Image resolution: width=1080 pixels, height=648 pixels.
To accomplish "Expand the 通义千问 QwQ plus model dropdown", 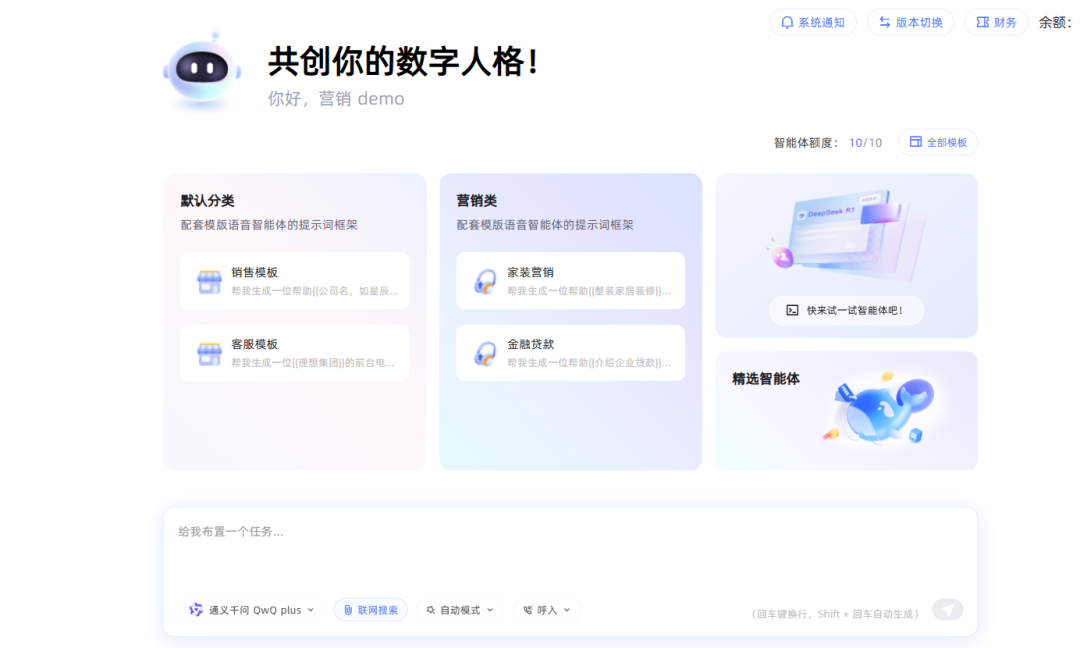I will [252, 610].
